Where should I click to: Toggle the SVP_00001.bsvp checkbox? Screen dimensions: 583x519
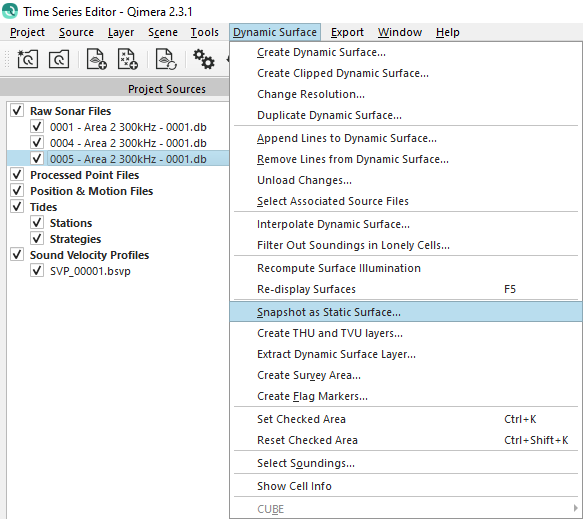click(37, 271)
